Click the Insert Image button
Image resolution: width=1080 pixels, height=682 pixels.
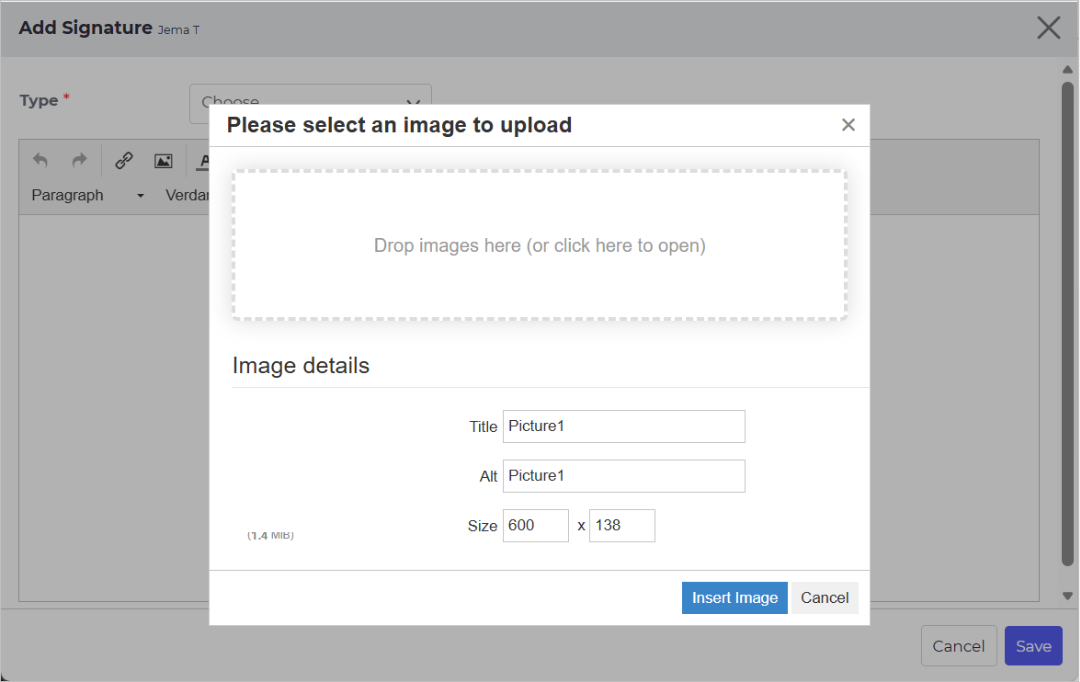[734, 598]
